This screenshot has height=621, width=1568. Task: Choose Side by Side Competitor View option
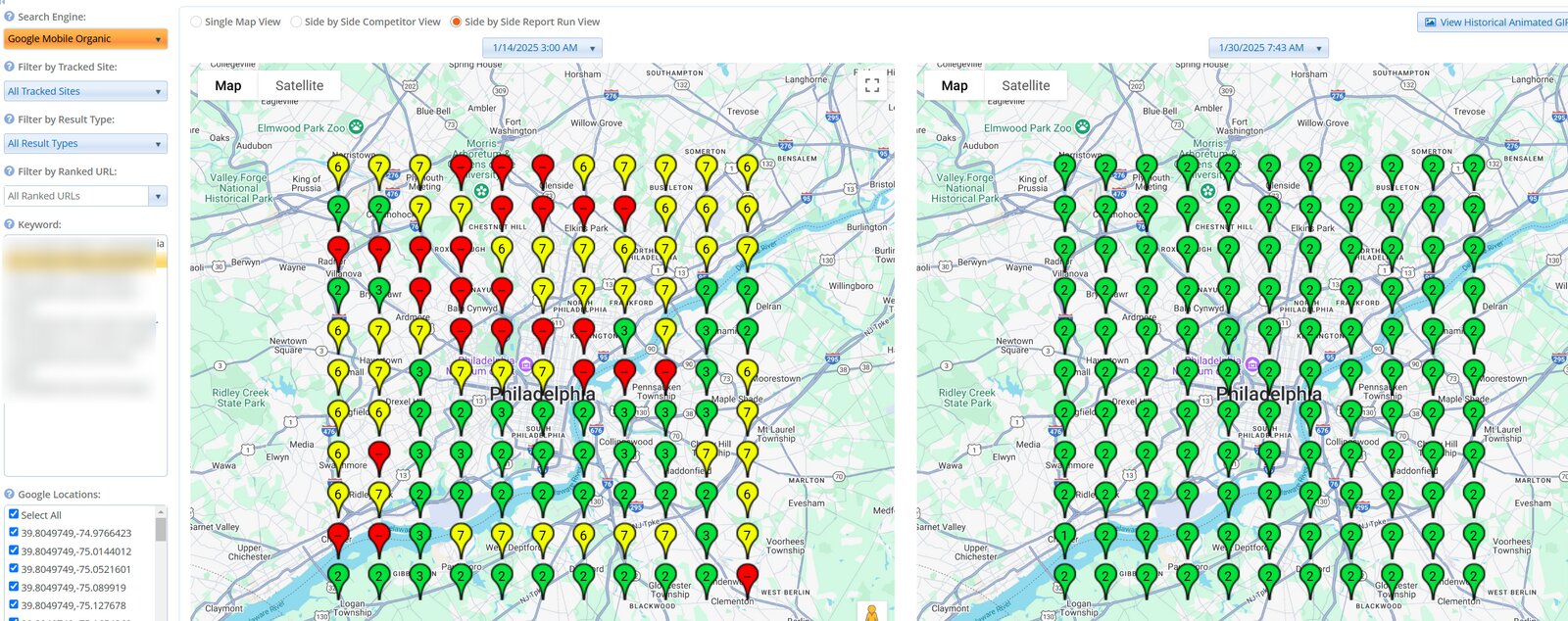pyautogui.click(x=296, y=22)
